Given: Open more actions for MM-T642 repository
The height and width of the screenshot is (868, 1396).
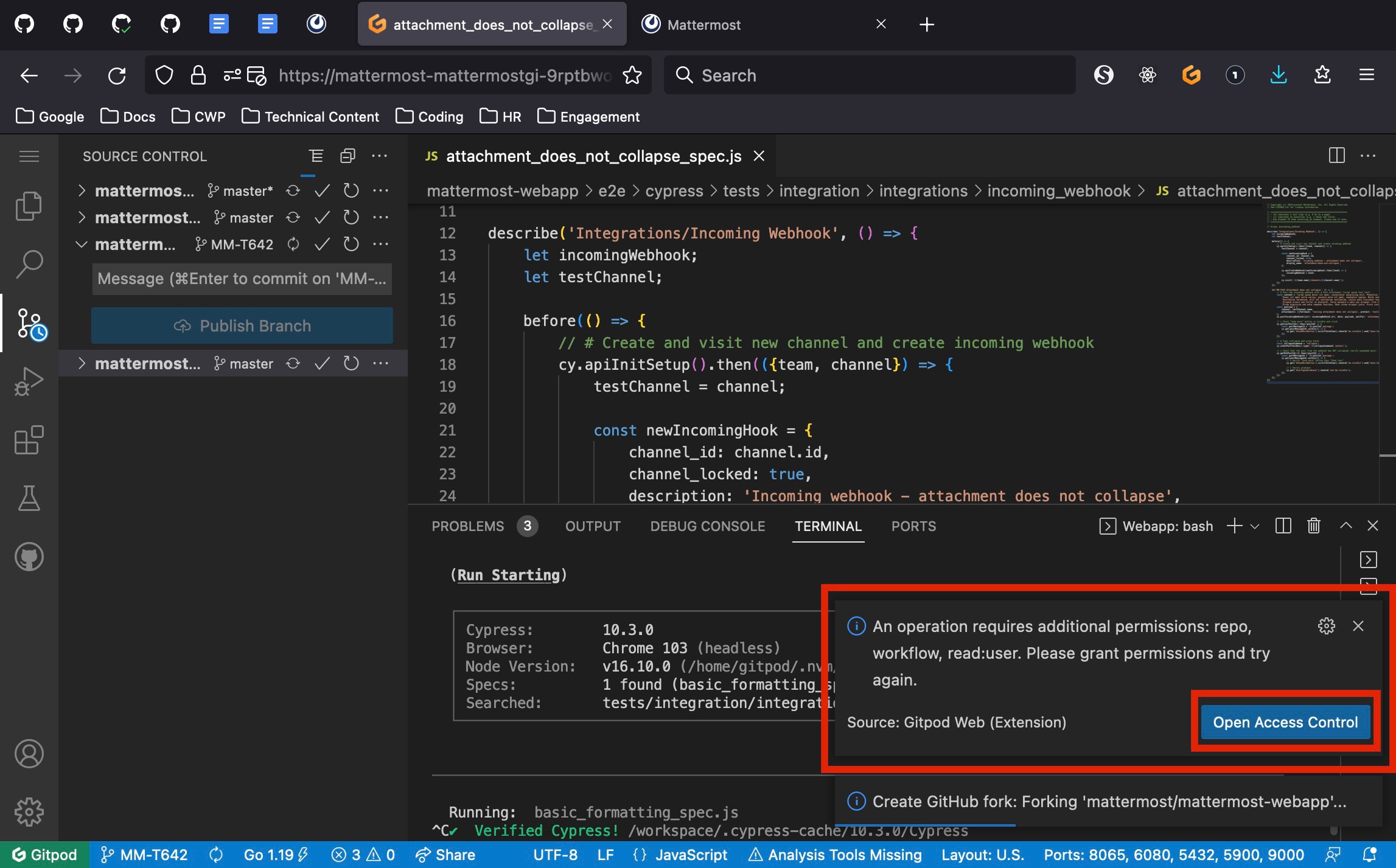Looking at the screenshot, I should point(380,244).
